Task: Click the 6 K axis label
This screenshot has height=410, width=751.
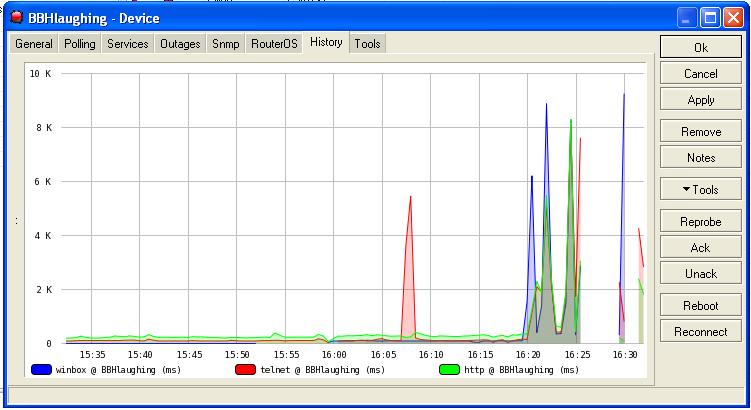Action: [x=43, y=182]
